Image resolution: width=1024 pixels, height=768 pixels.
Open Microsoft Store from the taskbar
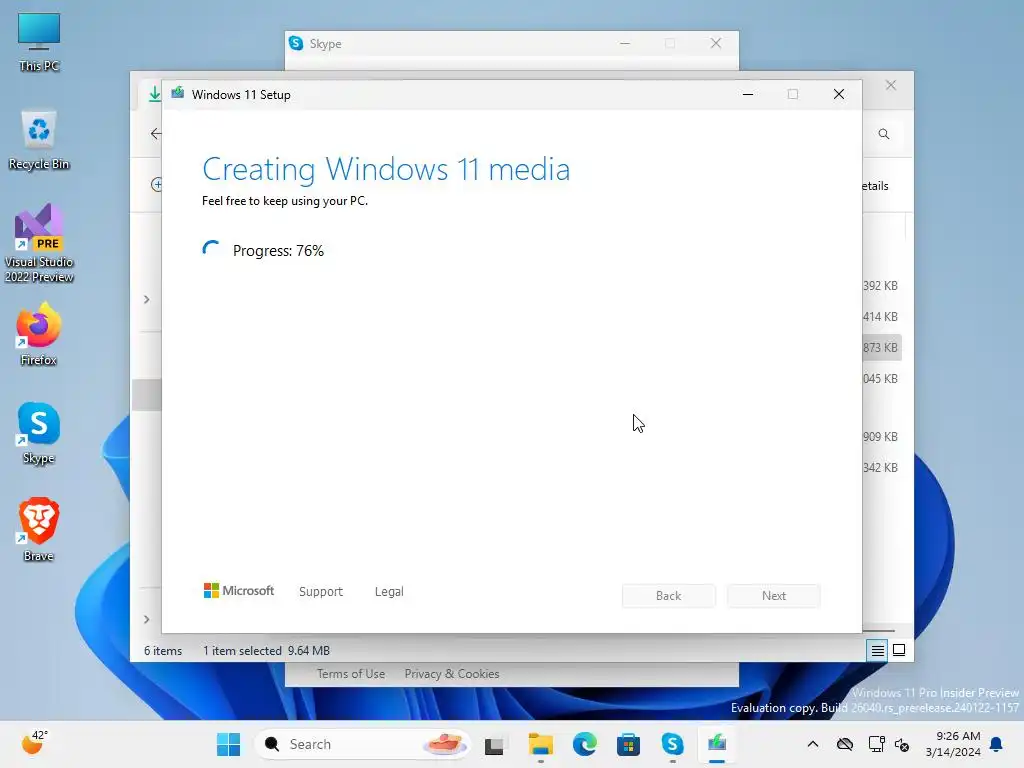[628, 744]
